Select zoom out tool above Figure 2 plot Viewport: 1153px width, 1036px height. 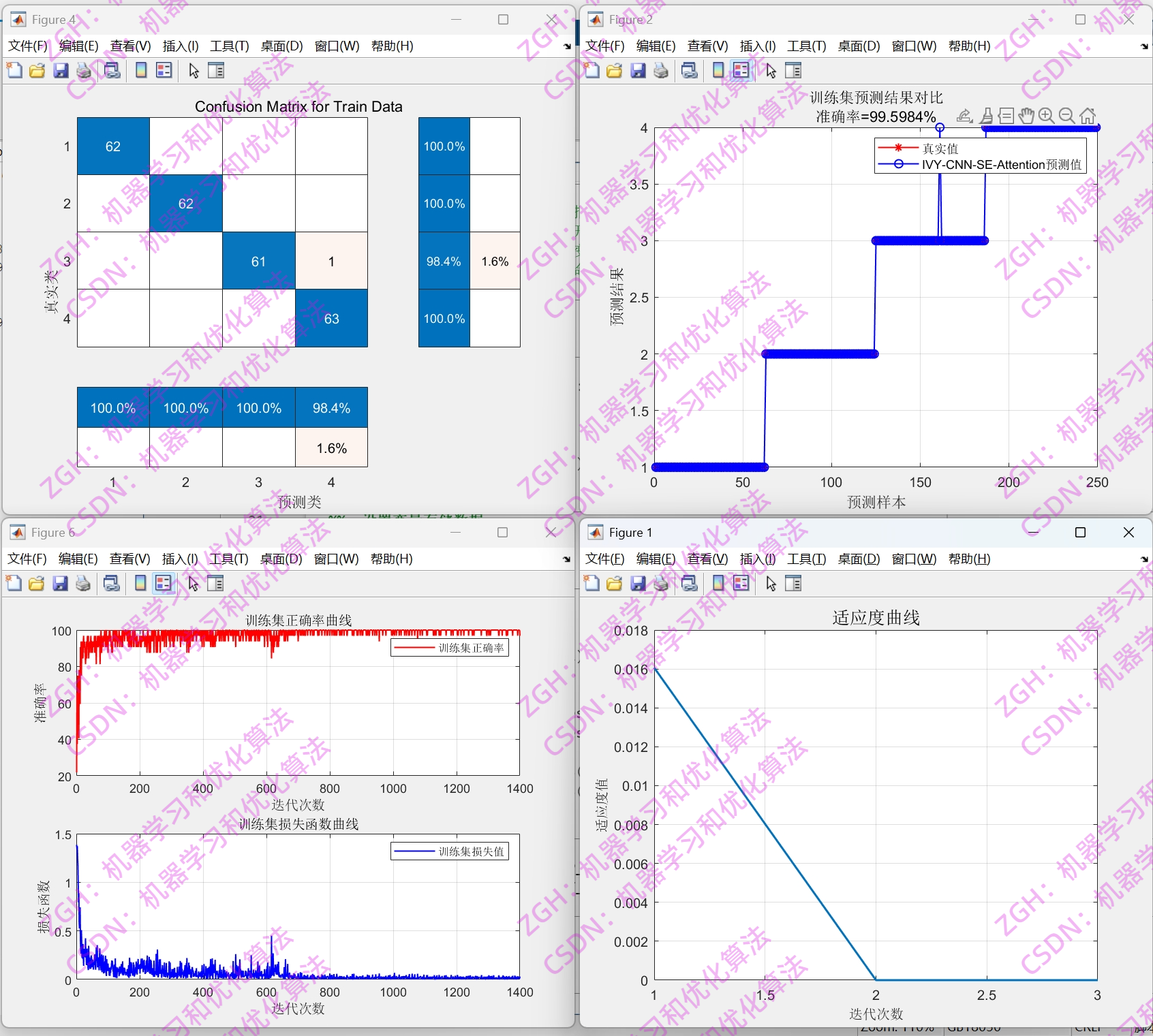pyautogui.click(x=1068, y=116)
